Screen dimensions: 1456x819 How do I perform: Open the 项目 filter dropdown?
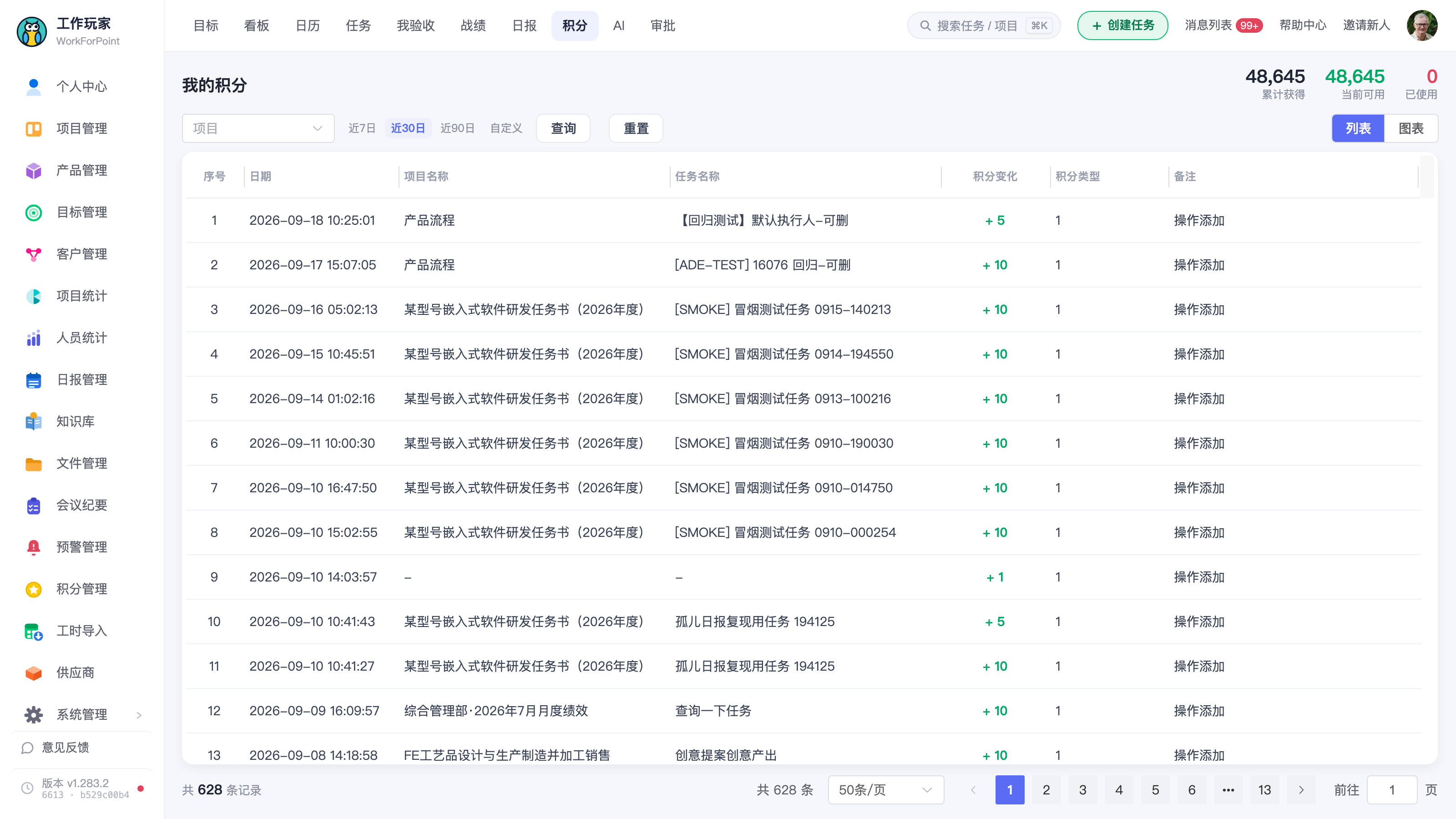click(x=258, y=128)
